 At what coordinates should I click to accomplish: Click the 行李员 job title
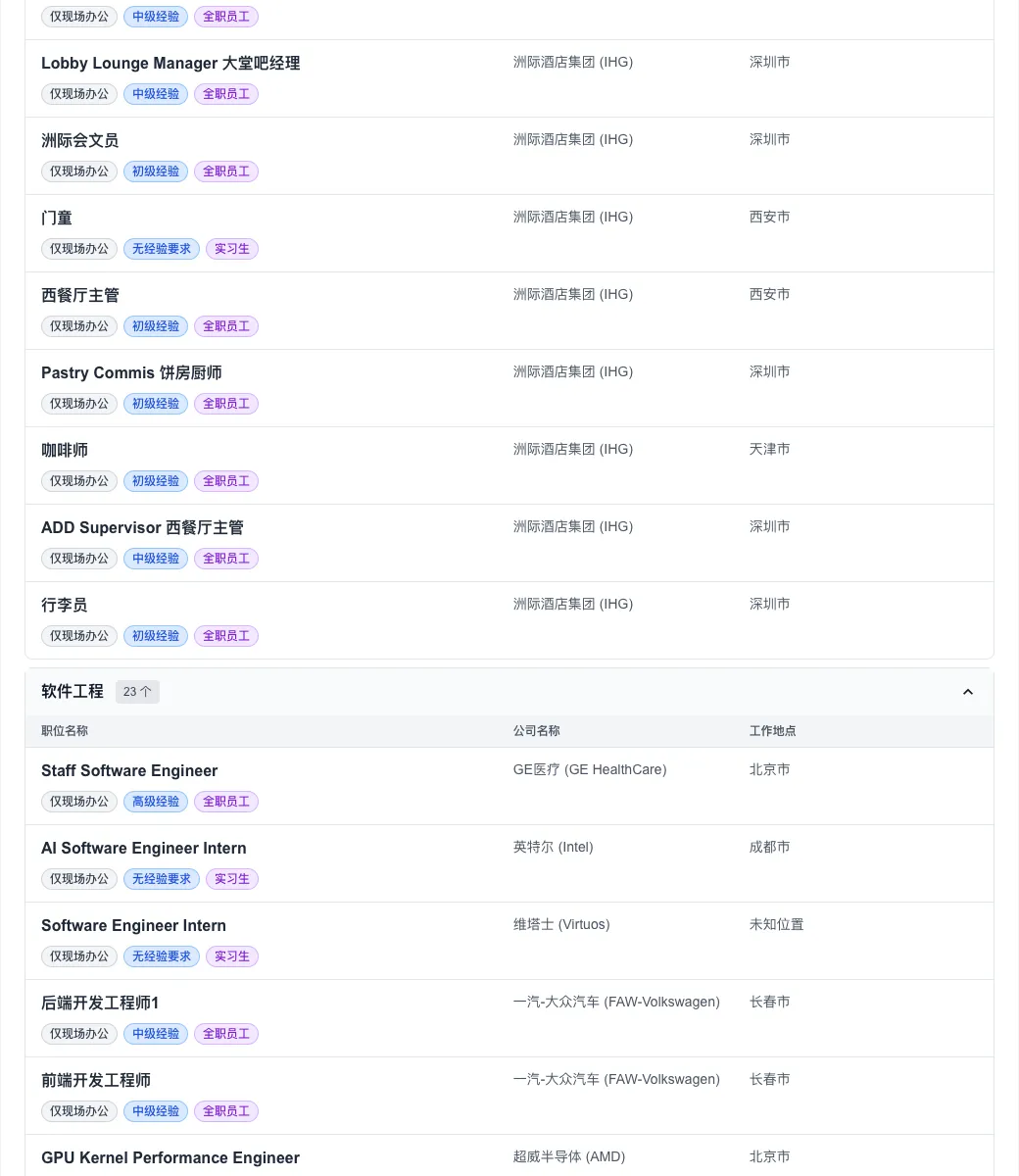[x=65, y=606]
